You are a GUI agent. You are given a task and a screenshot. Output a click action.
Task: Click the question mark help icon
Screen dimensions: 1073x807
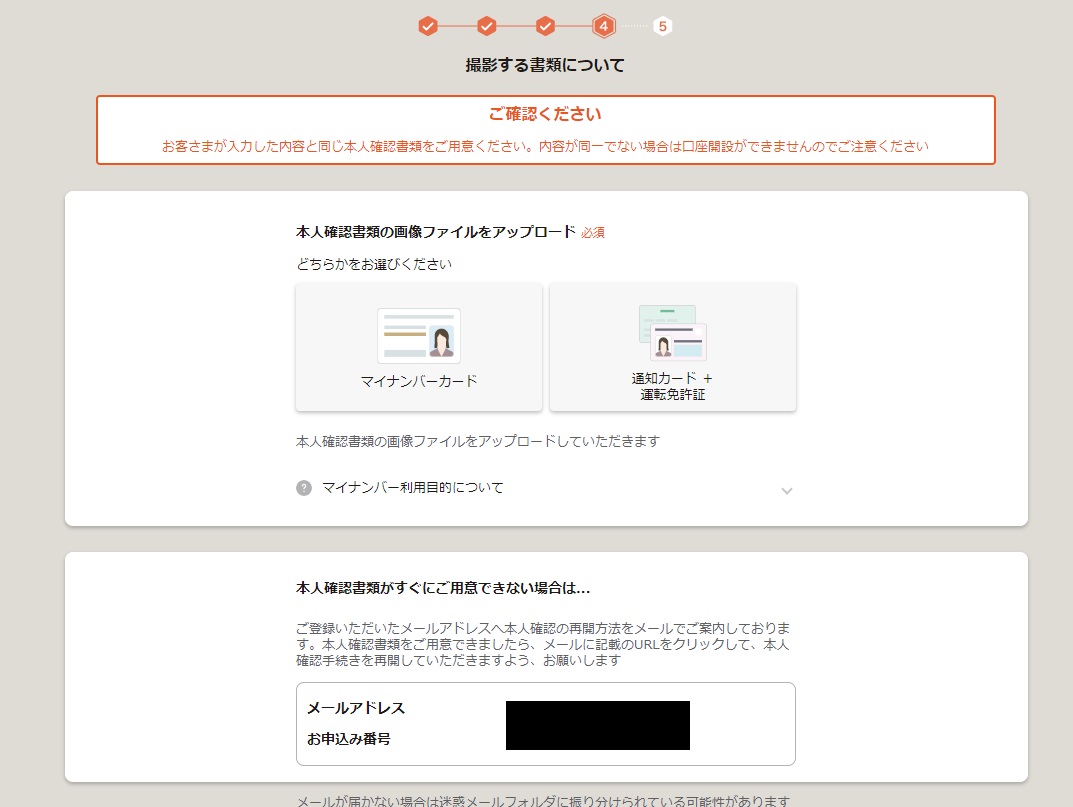click(304, 488)
